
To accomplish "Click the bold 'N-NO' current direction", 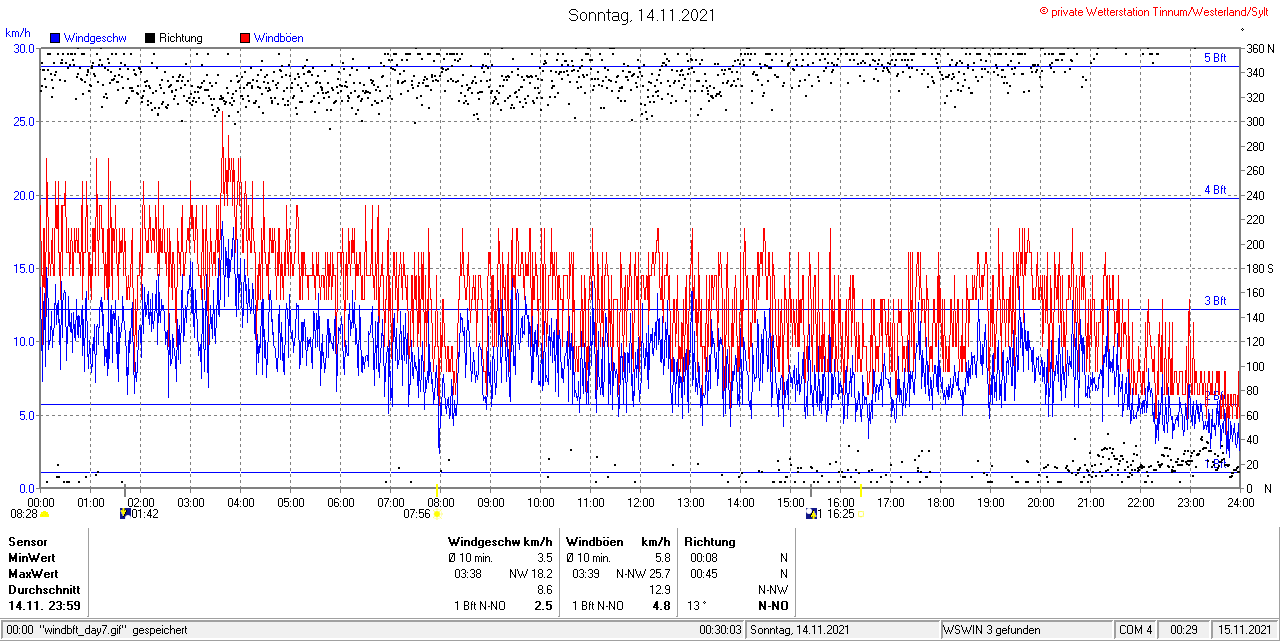I will coord(773,606).
